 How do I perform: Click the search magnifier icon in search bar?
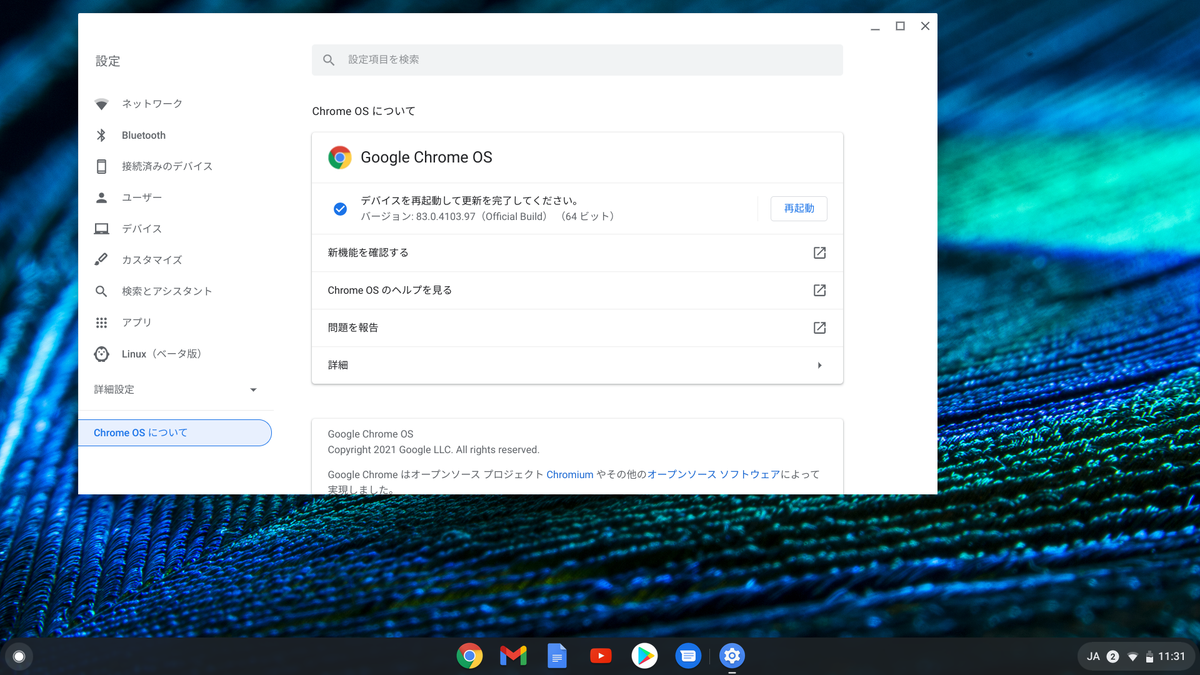[x=329, y=60]
